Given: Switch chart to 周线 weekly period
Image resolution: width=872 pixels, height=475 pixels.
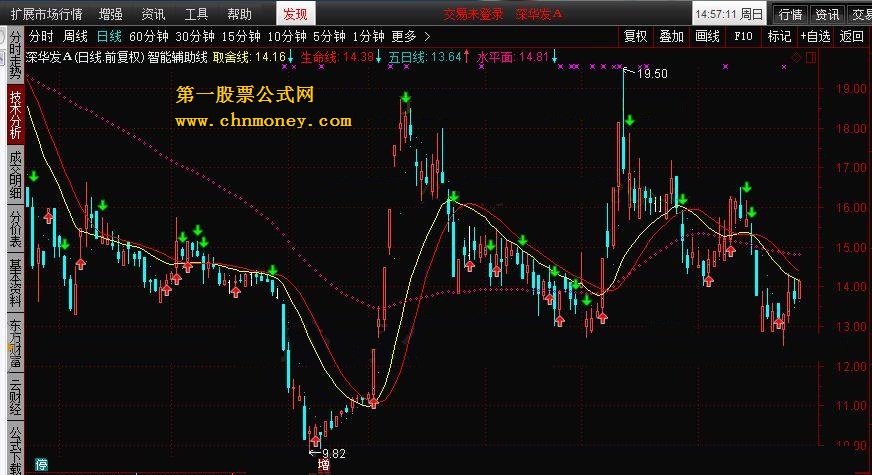Looking at the screenshot, I should (x=75, y=37).
